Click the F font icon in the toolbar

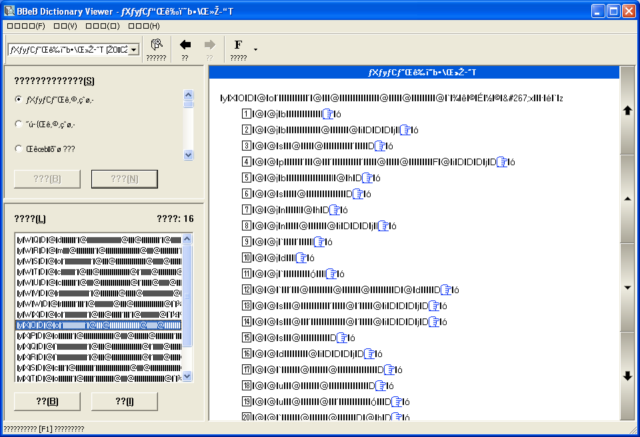[238, 44]
